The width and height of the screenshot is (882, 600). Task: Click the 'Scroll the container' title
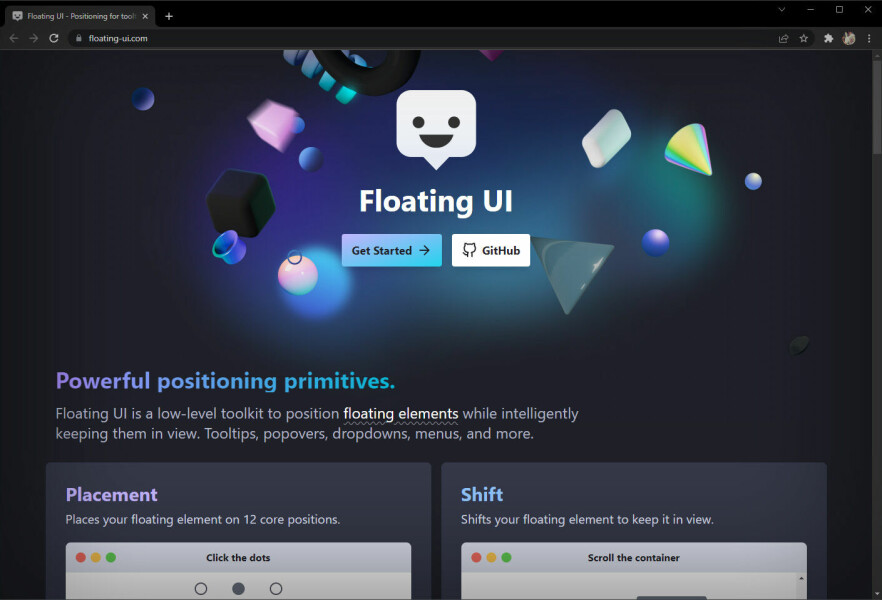tap(633, 558)
